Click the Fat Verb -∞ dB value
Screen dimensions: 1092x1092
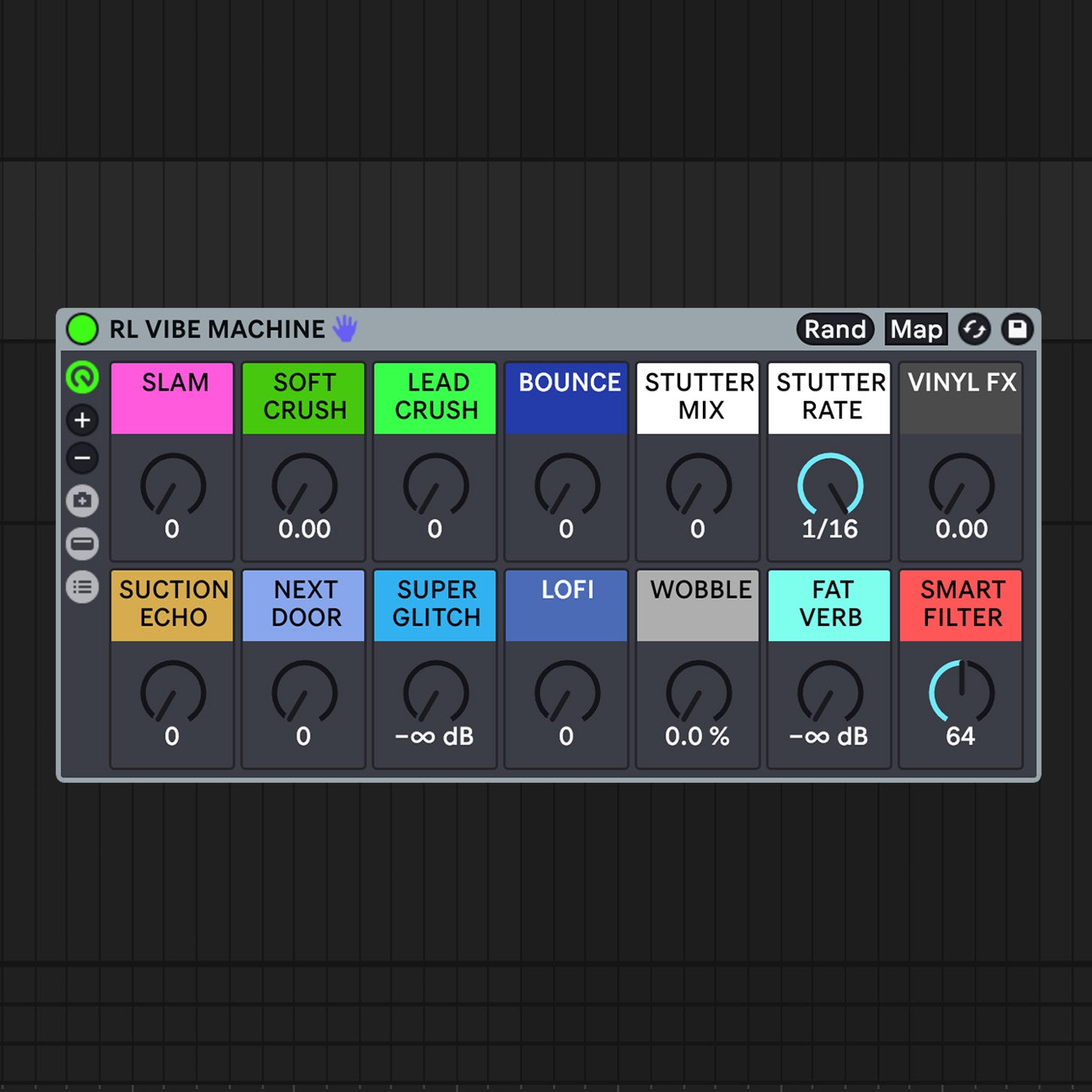(829, 736)
